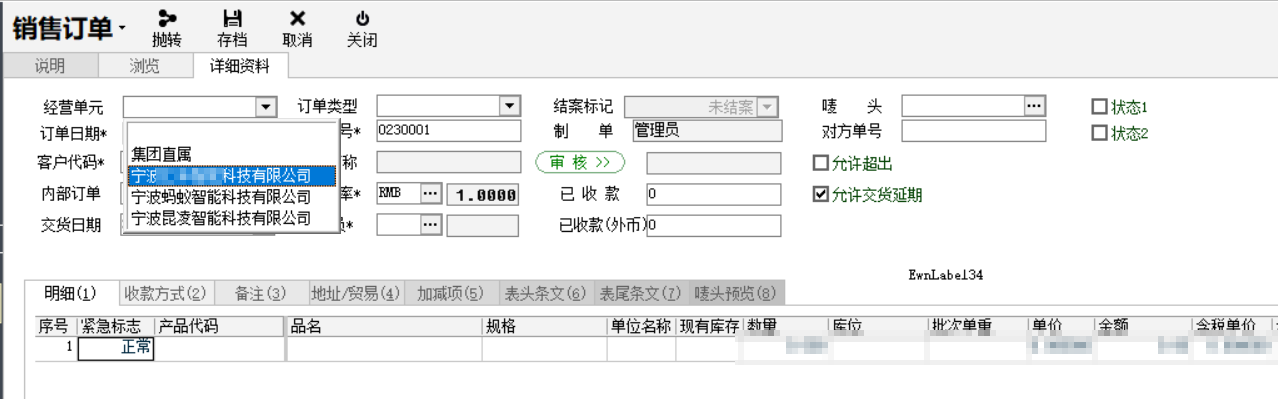Select the 详细资料 tab
The height and width of the screenshot is (399, 1278).
[x=239, y=66]
